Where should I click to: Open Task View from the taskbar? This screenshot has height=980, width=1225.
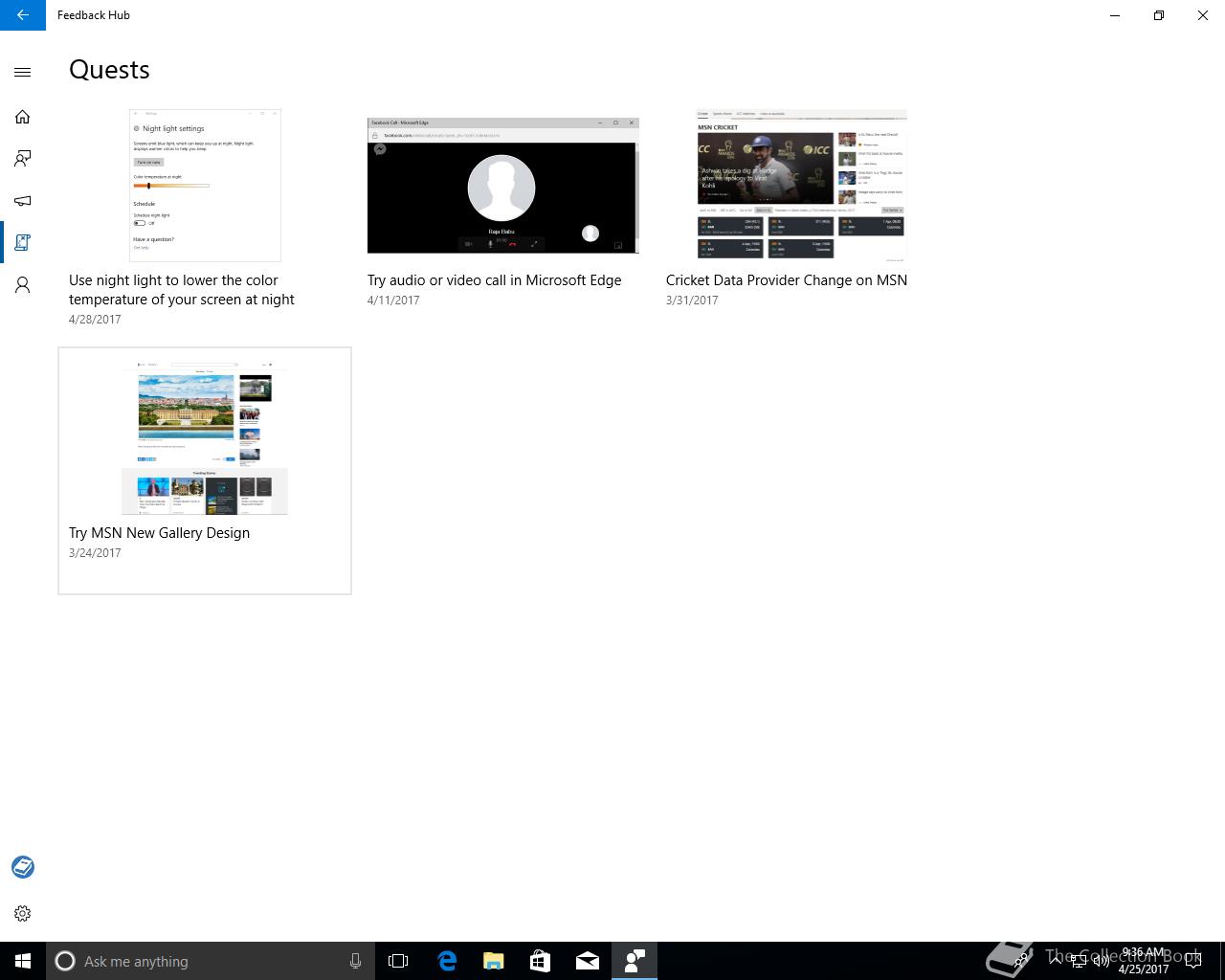pyautogui.click(x=398, y=961)
